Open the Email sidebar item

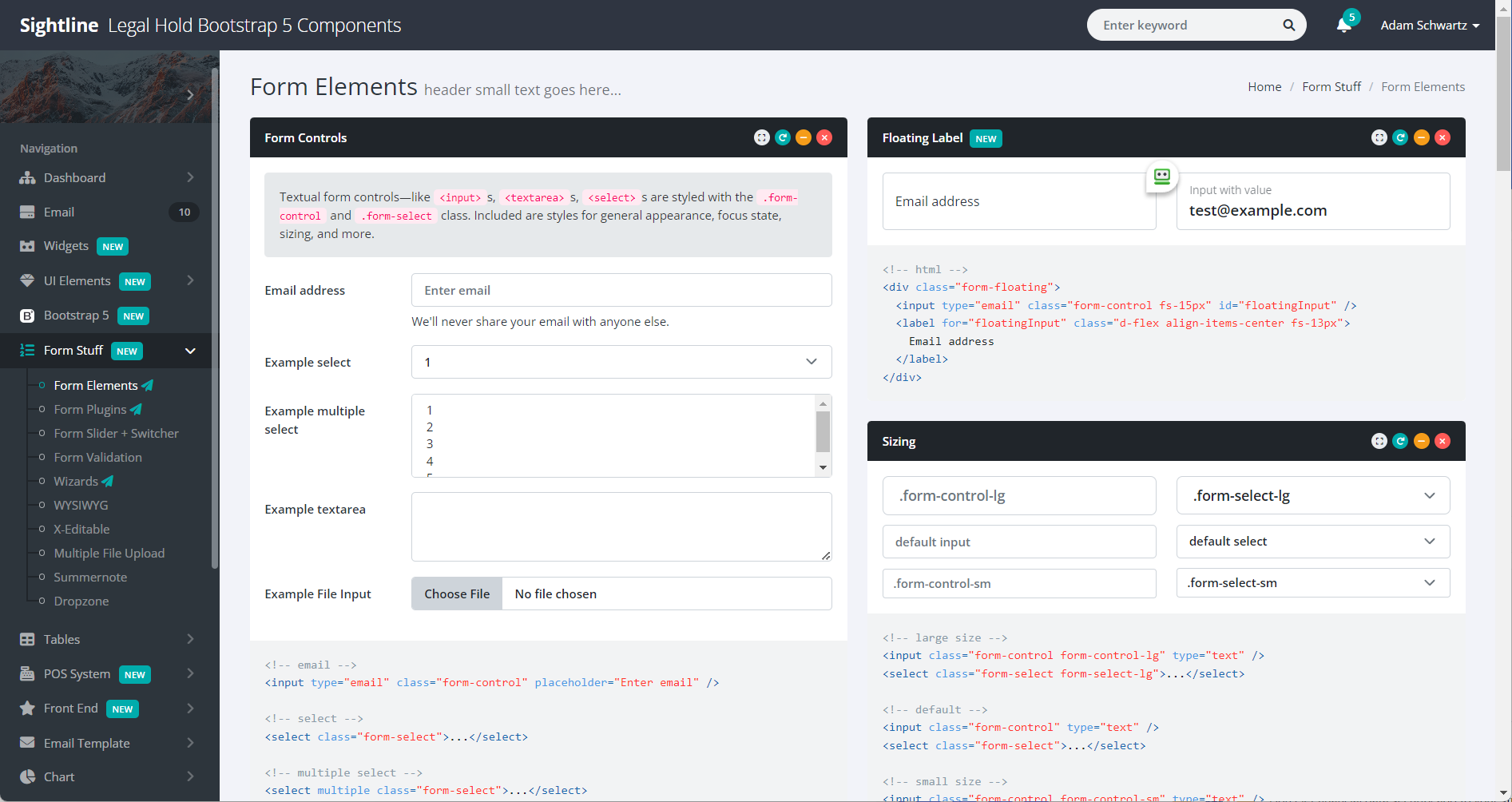[x=59, y=212]
